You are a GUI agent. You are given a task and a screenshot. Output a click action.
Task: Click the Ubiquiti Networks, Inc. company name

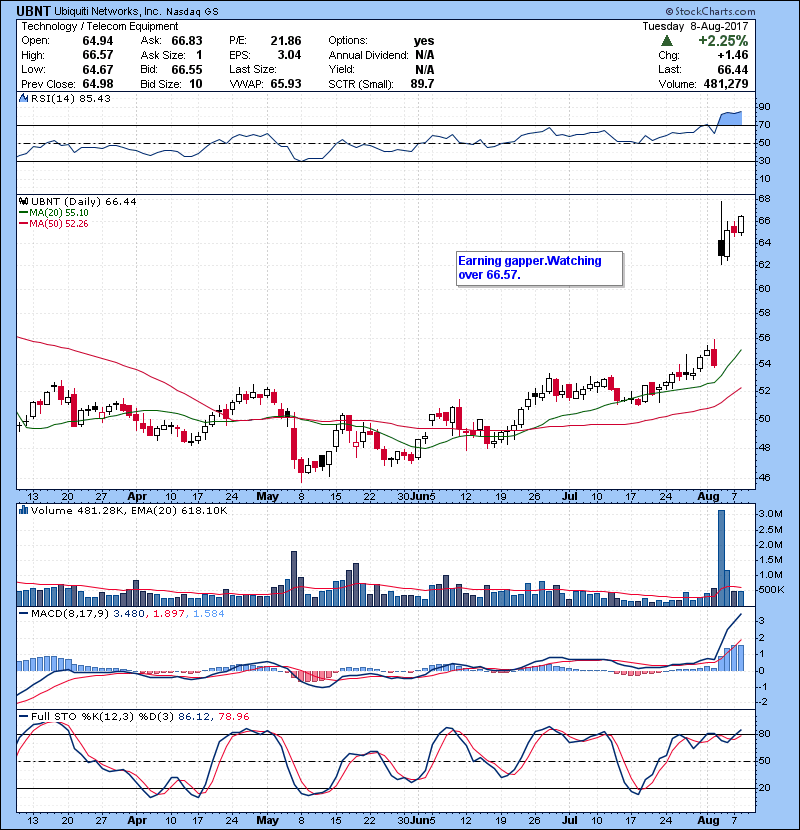[x=108, y=11]
